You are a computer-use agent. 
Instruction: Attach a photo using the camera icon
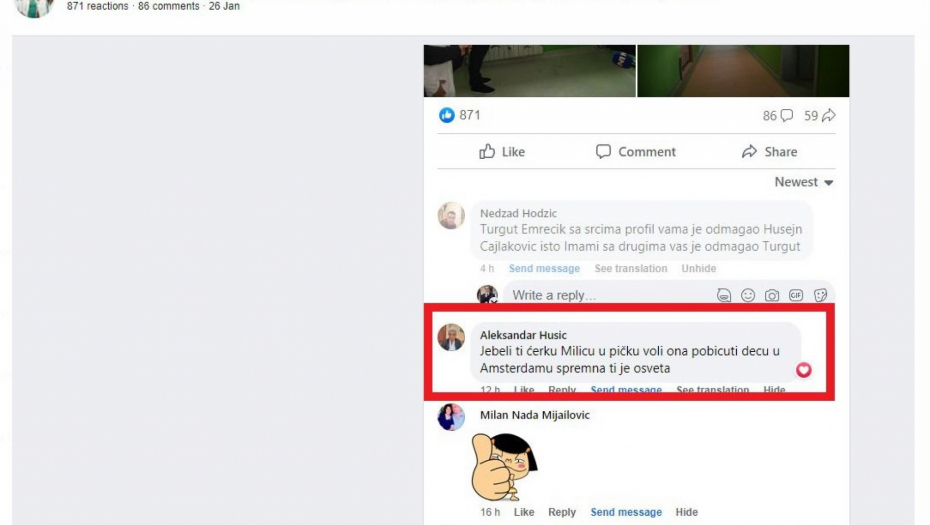[x=772, y=295]
